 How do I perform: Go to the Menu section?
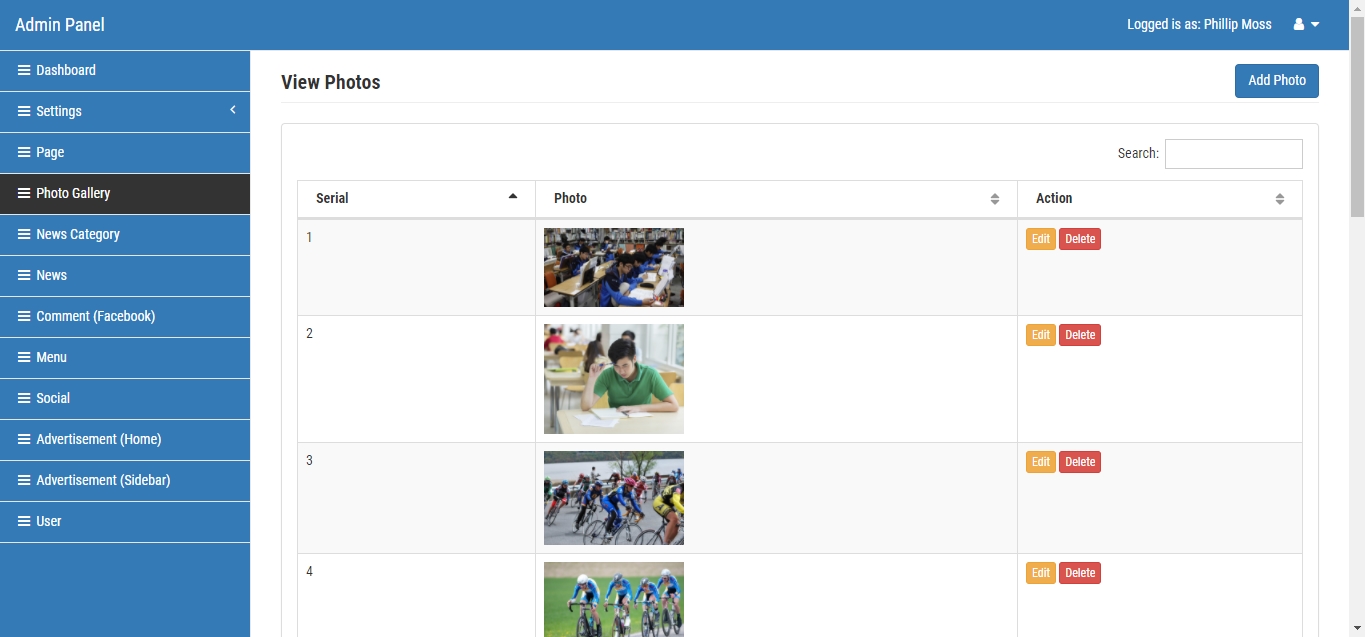click(x=125, y=357)
